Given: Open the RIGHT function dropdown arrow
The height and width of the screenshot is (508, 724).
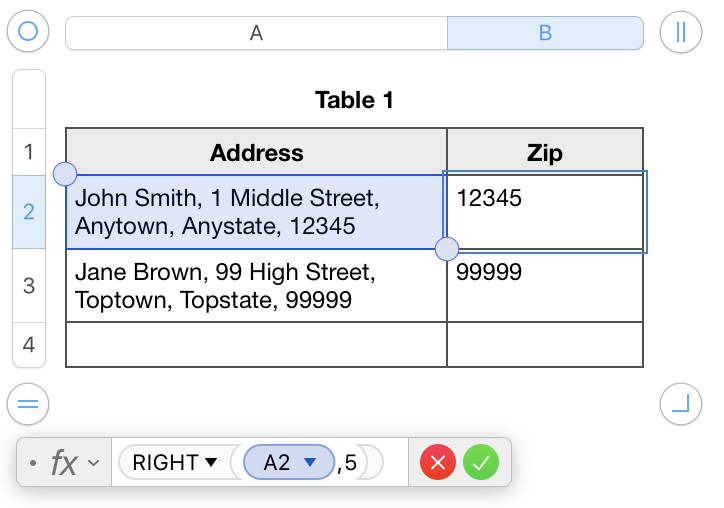Looking at the screenshot, I should coord(211,463).
